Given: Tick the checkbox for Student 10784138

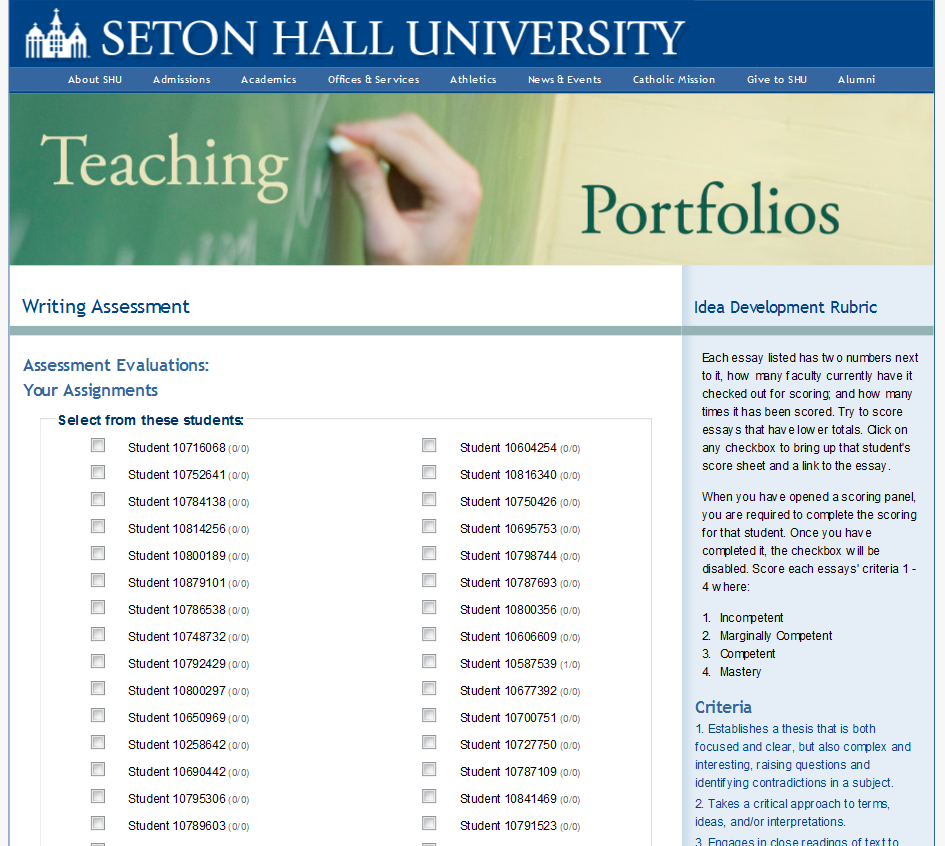Looking at the screenshot, I should 98,500.
